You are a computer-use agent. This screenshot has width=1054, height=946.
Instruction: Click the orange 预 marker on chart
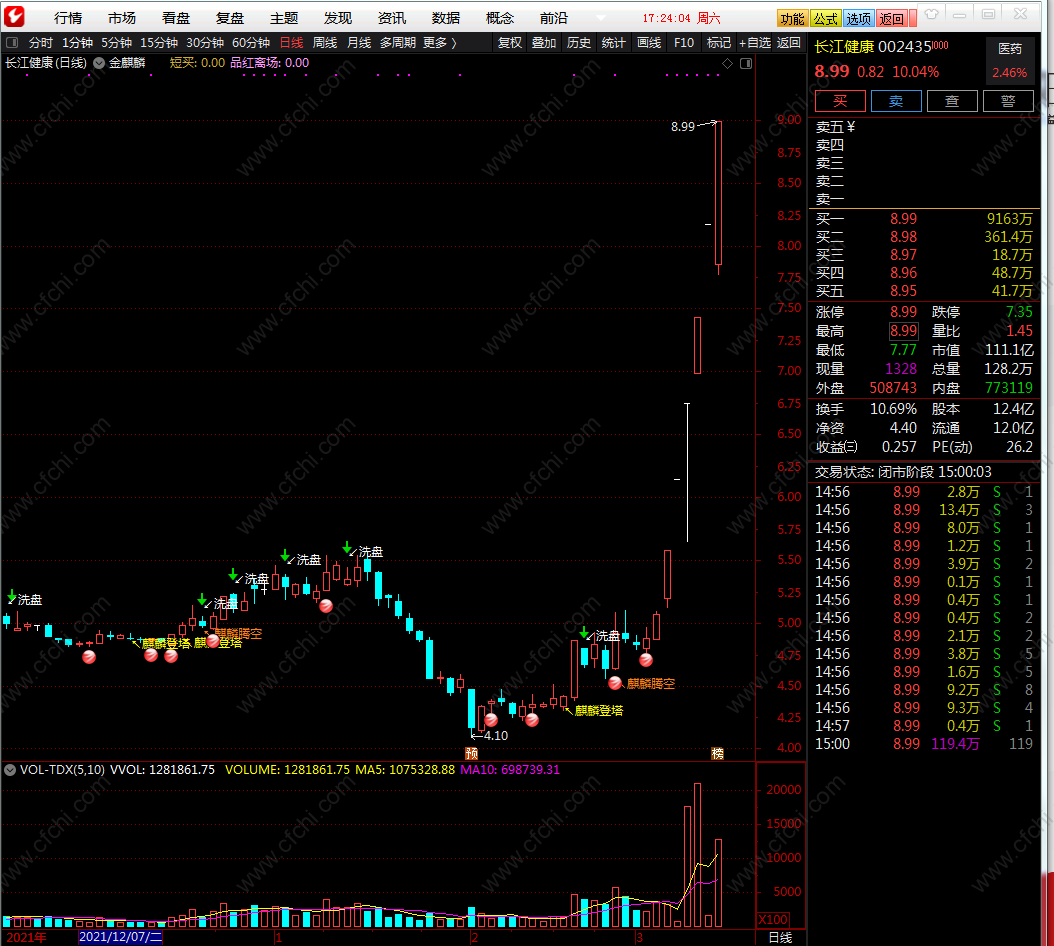click(x=471, y=753)
